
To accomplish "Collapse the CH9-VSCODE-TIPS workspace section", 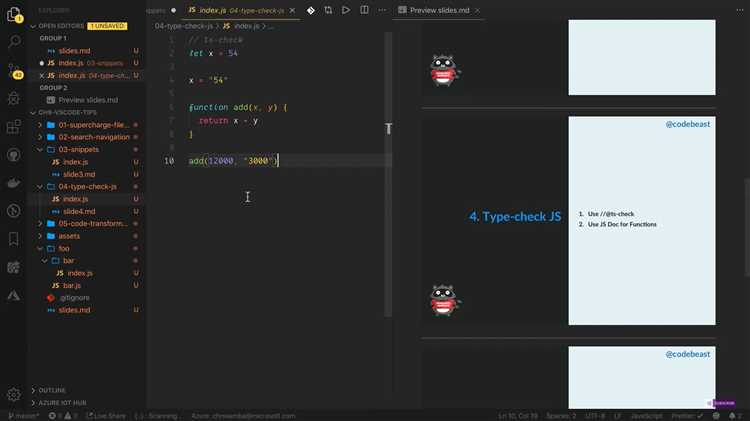I will [33, 112].
